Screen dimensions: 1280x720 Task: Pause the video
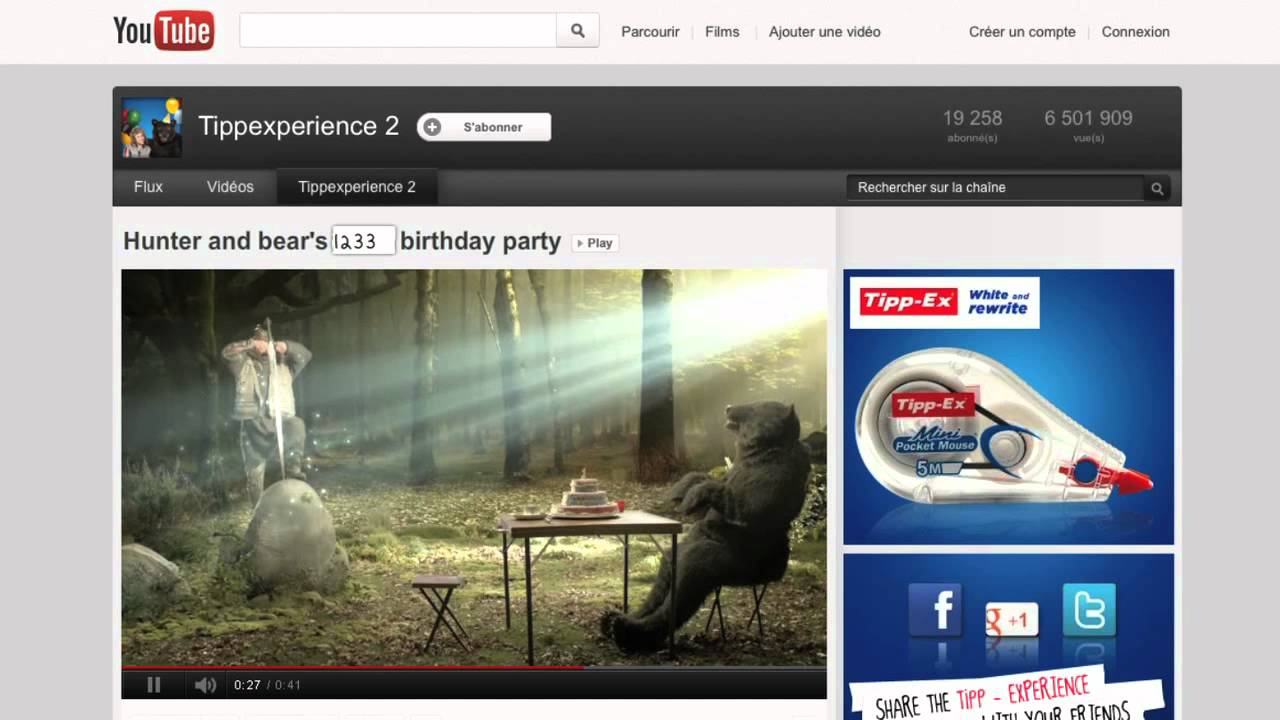pyautogui.click(x=154, y=685)
